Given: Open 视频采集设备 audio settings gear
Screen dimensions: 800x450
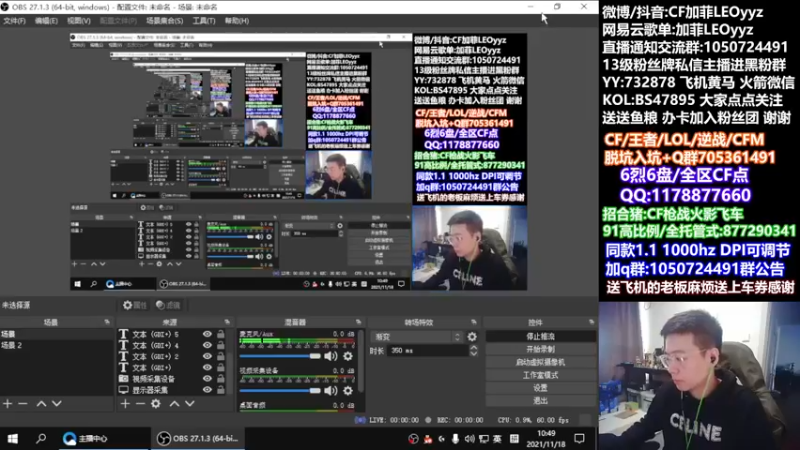Looking at the screenshot, I should coord(348,391).
